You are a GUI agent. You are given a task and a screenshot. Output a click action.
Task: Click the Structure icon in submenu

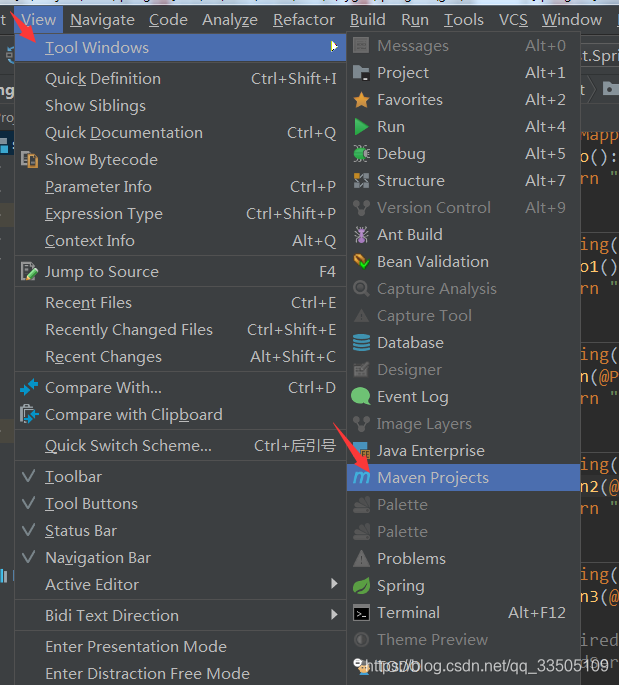[361, 181]
